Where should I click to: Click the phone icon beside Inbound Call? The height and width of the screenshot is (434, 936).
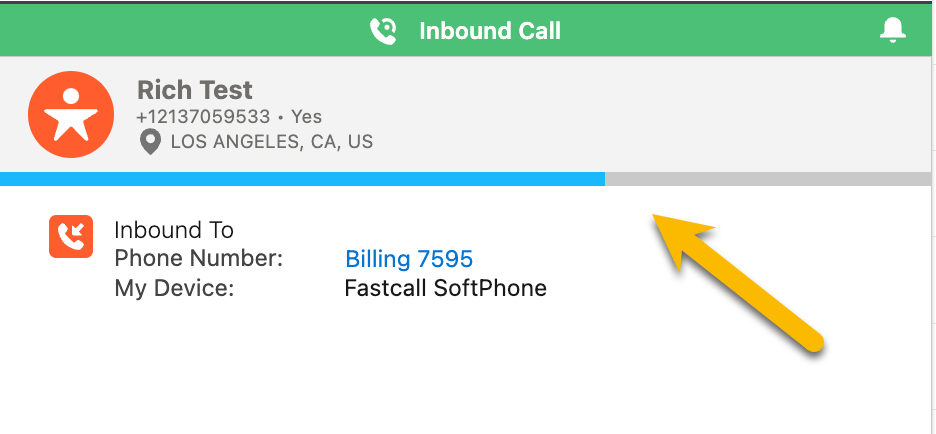pos(383,31)
